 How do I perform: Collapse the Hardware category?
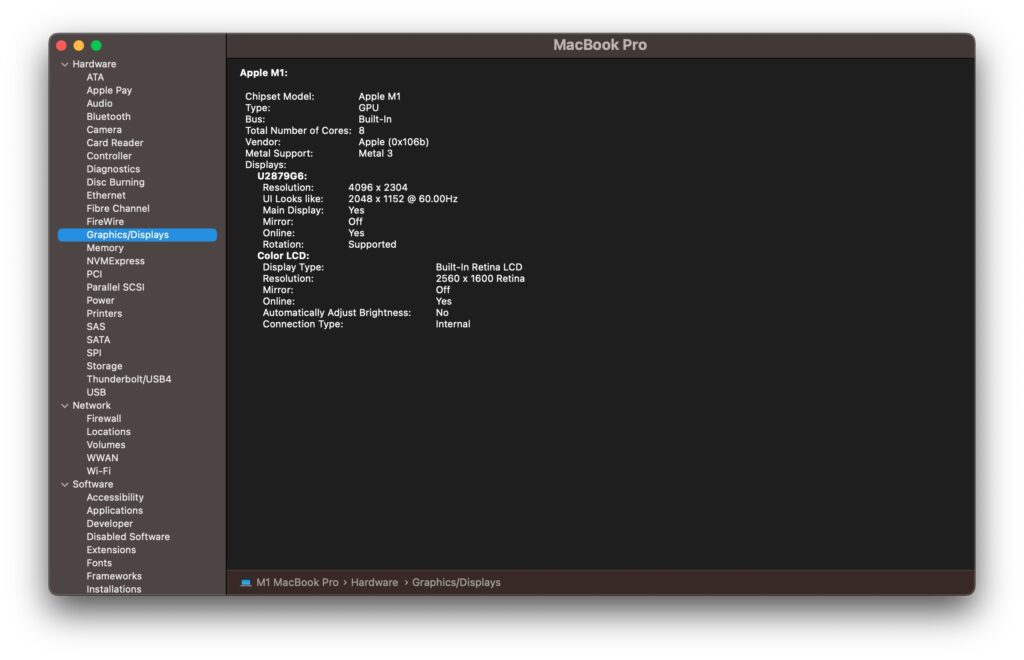[x=65, y=63]
